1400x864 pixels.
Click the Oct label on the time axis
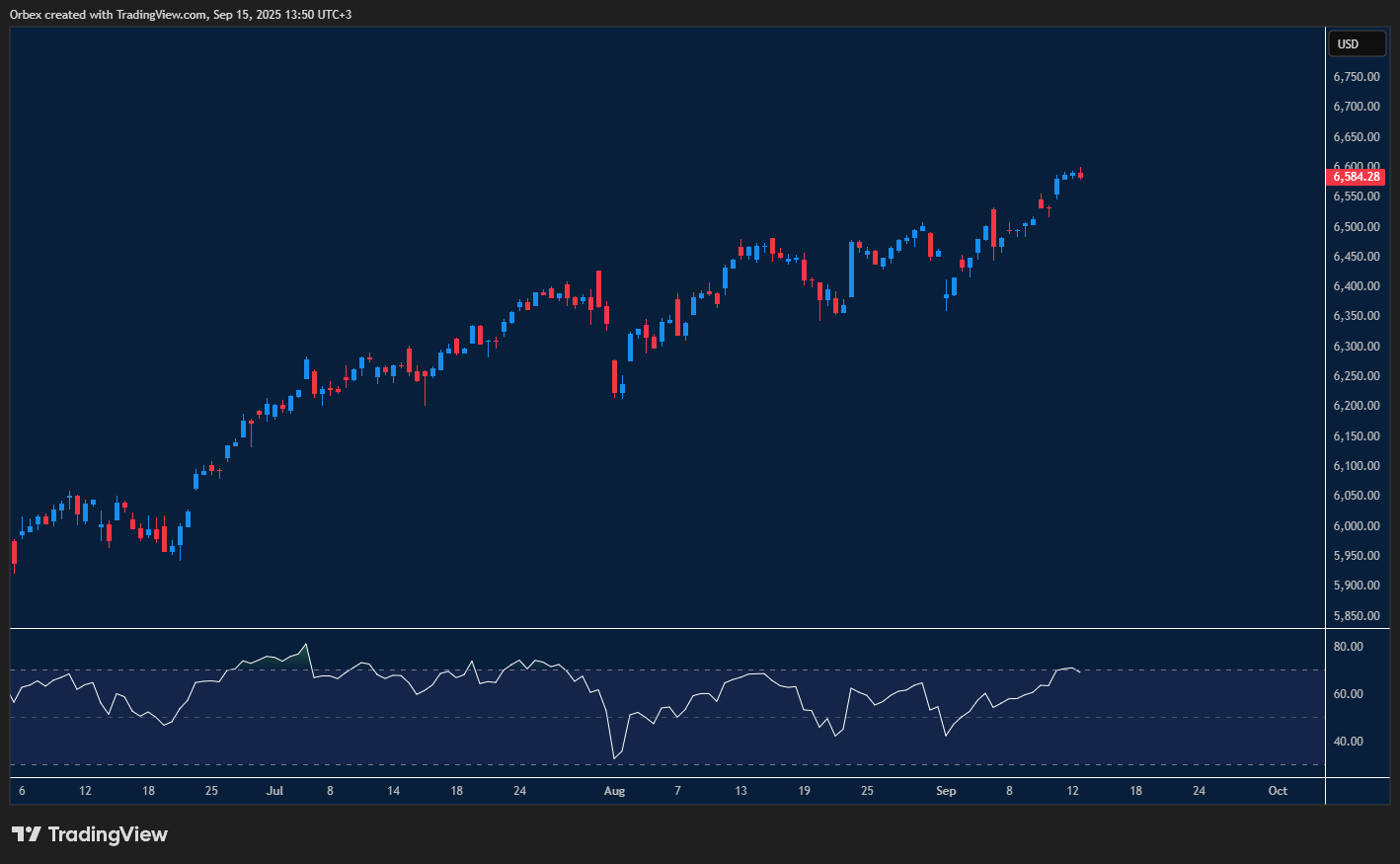click(1278, 791)
